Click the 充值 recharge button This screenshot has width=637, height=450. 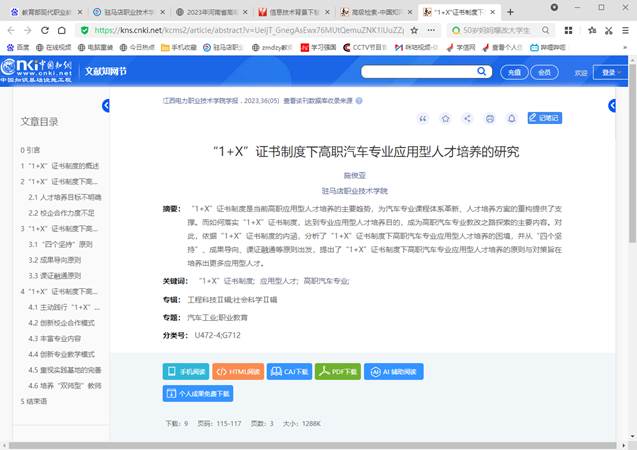click(x=514, y=72)
